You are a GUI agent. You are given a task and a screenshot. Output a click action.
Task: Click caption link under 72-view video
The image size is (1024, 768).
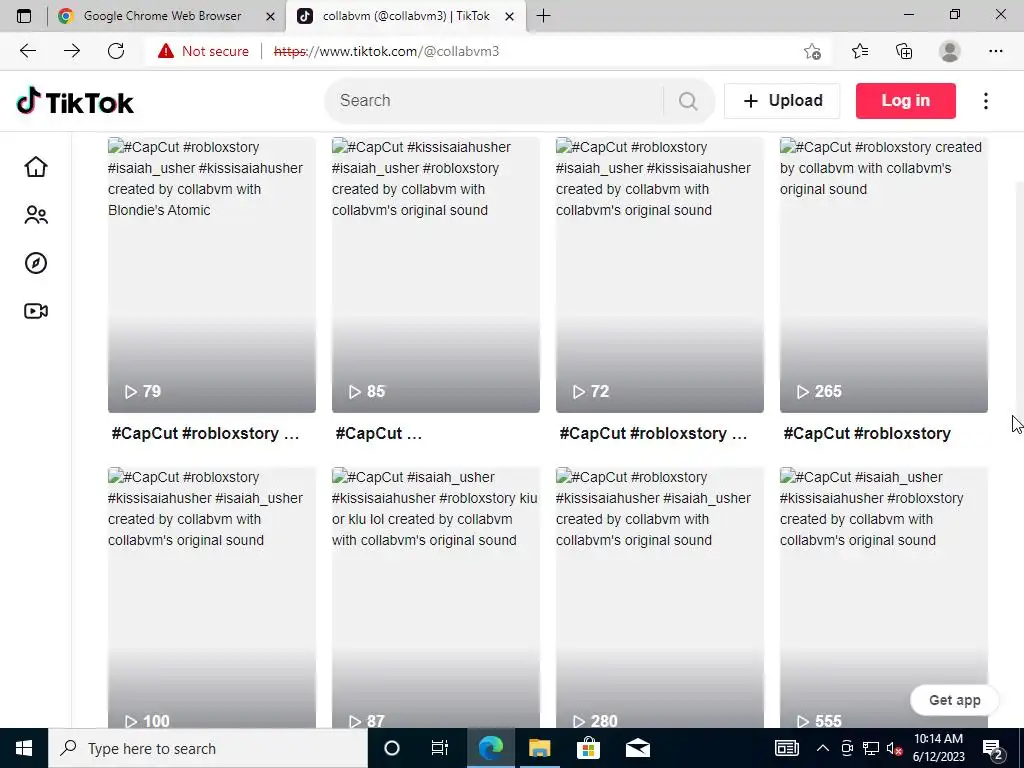pyautogui.click(x=653, y=434)
